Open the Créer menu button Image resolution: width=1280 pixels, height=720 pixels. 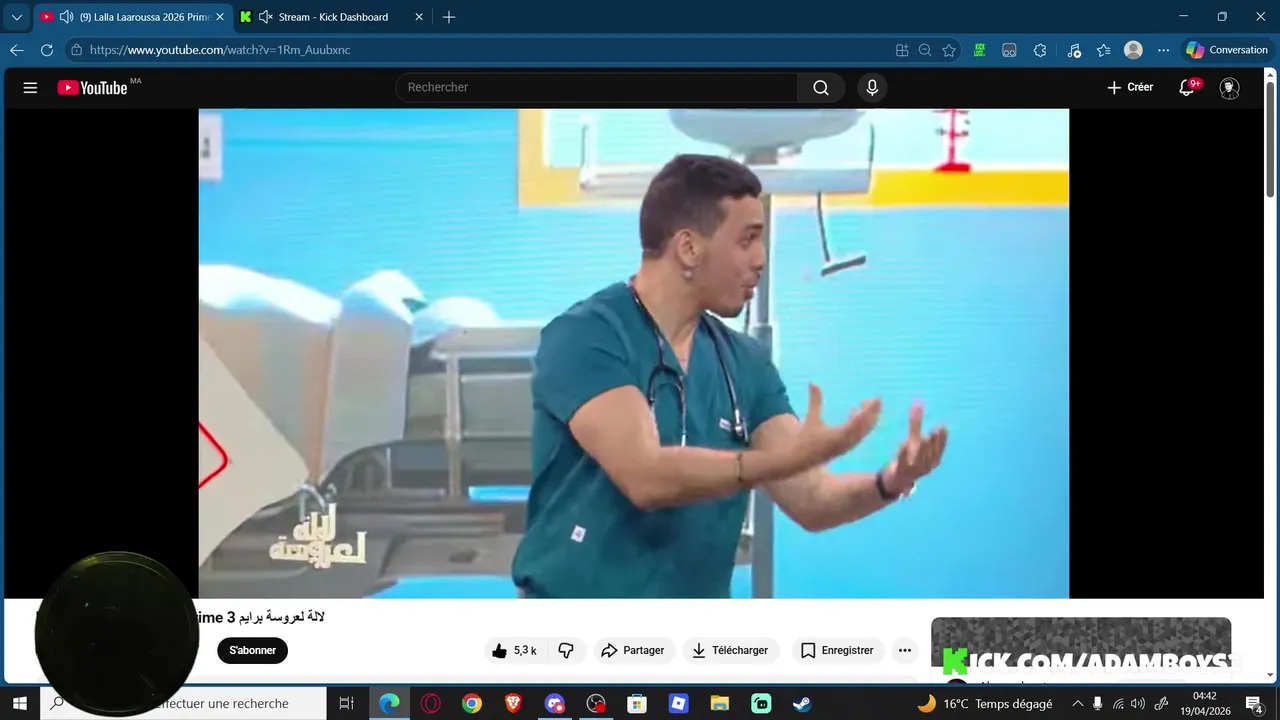(1130, 88)
